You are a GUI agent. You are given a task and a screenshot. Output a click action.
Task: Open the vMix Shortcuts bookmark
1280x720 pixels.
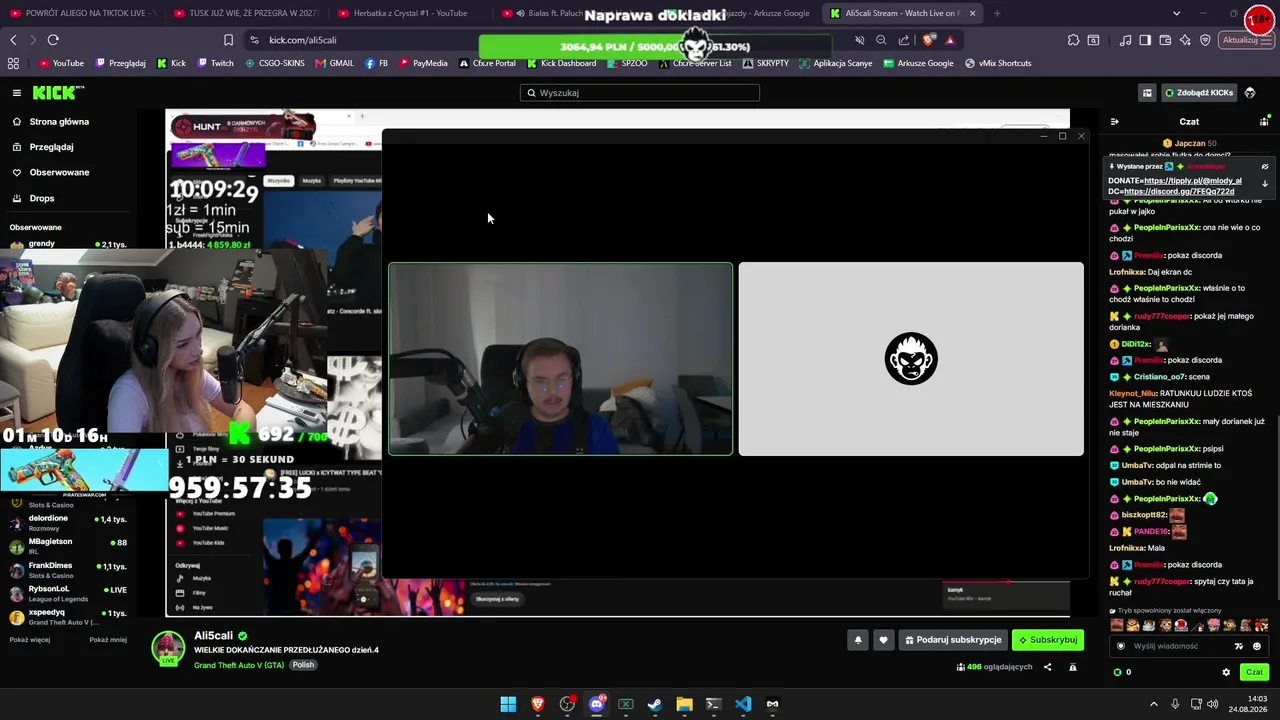pos(998,63)
